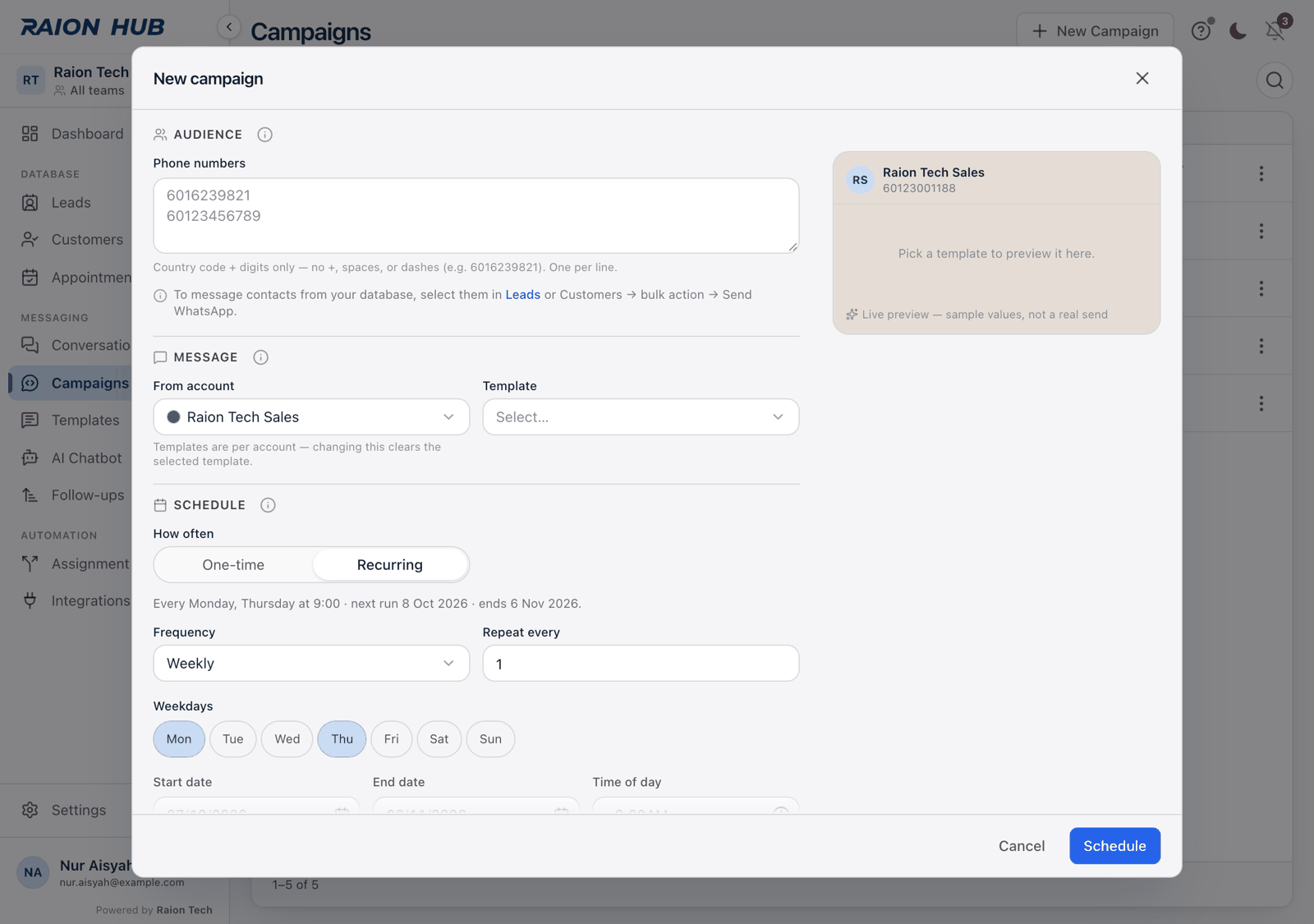Toggle the Thu weekday chip
This screenshot has width=1314, height=924.
342,739
